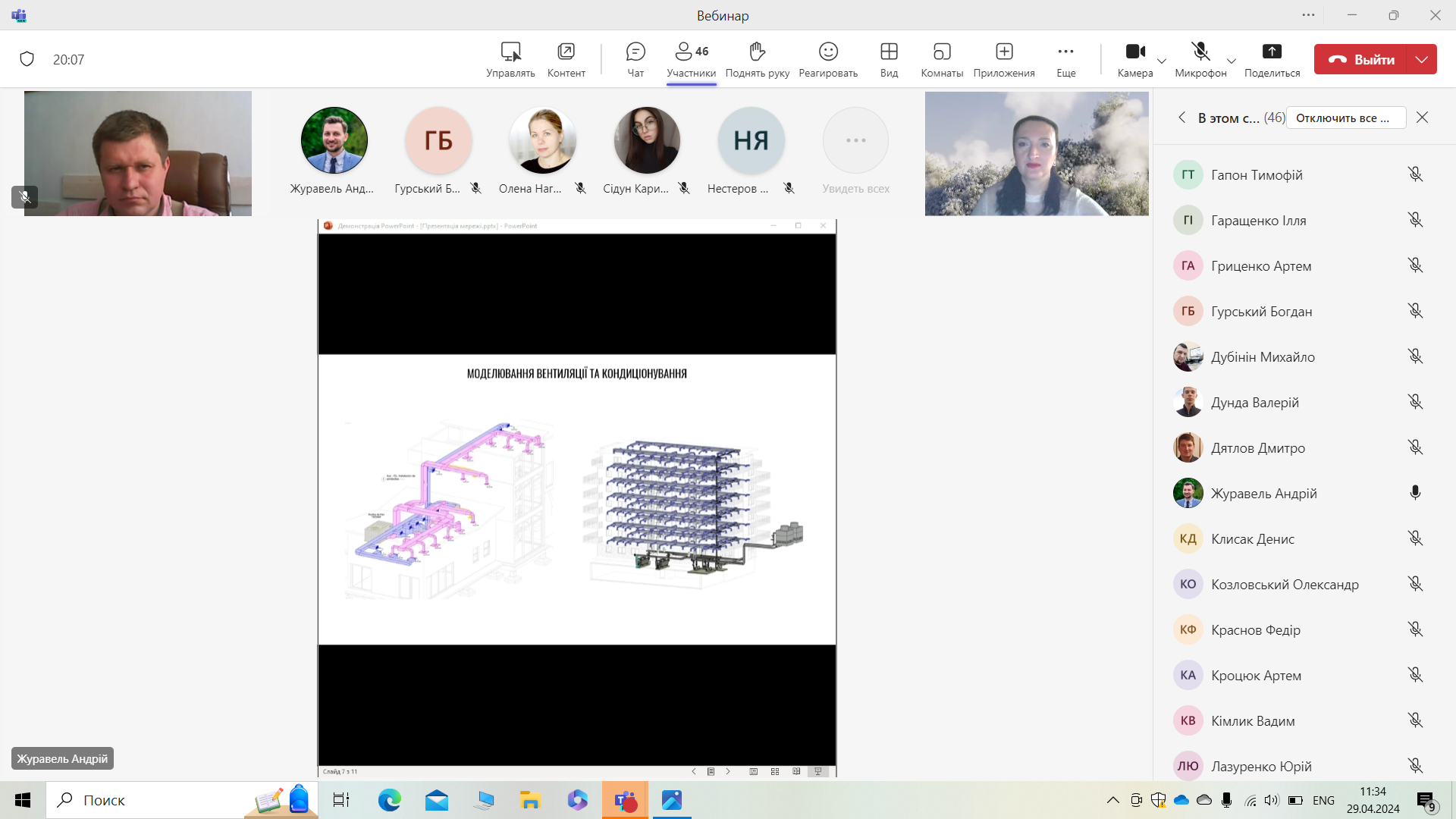Open the Content (Контент) icon
1456x819 pixels.
pos(566,59)
